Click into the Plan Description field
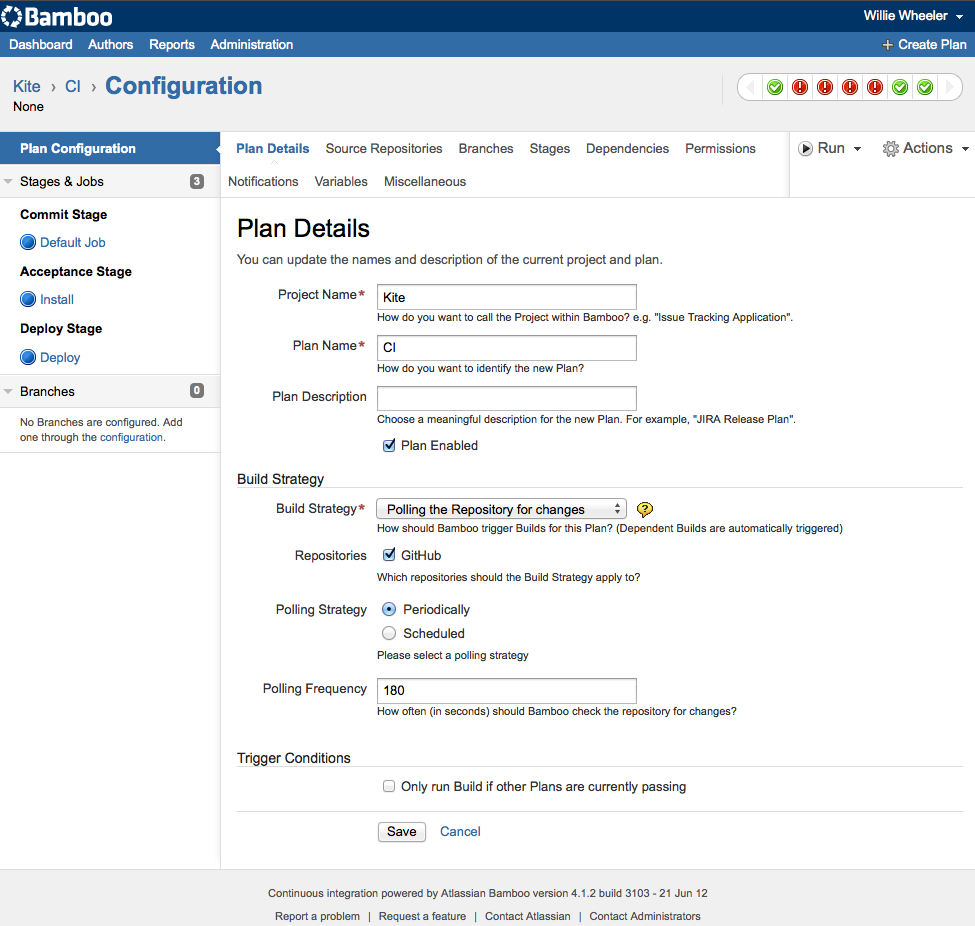Image resolution: width=975 pixels, height=926 pixels. (507, 398)
